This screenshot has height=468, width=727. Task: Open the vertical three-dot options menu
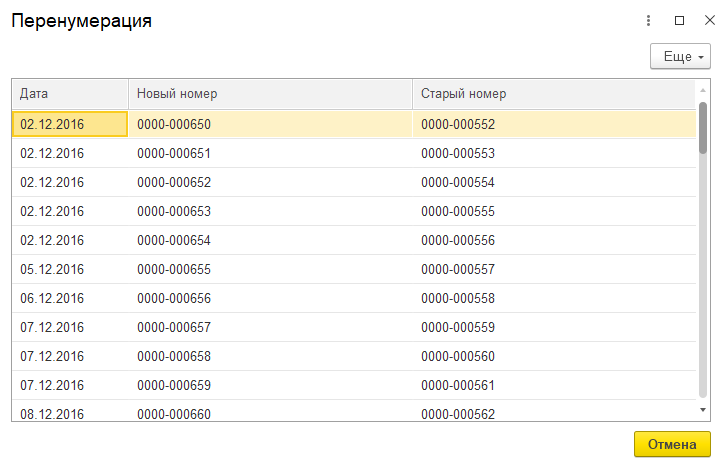648,20
